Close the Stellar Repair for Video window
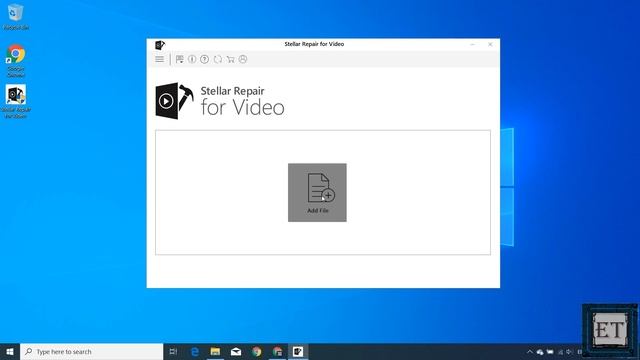 (490, 44)
